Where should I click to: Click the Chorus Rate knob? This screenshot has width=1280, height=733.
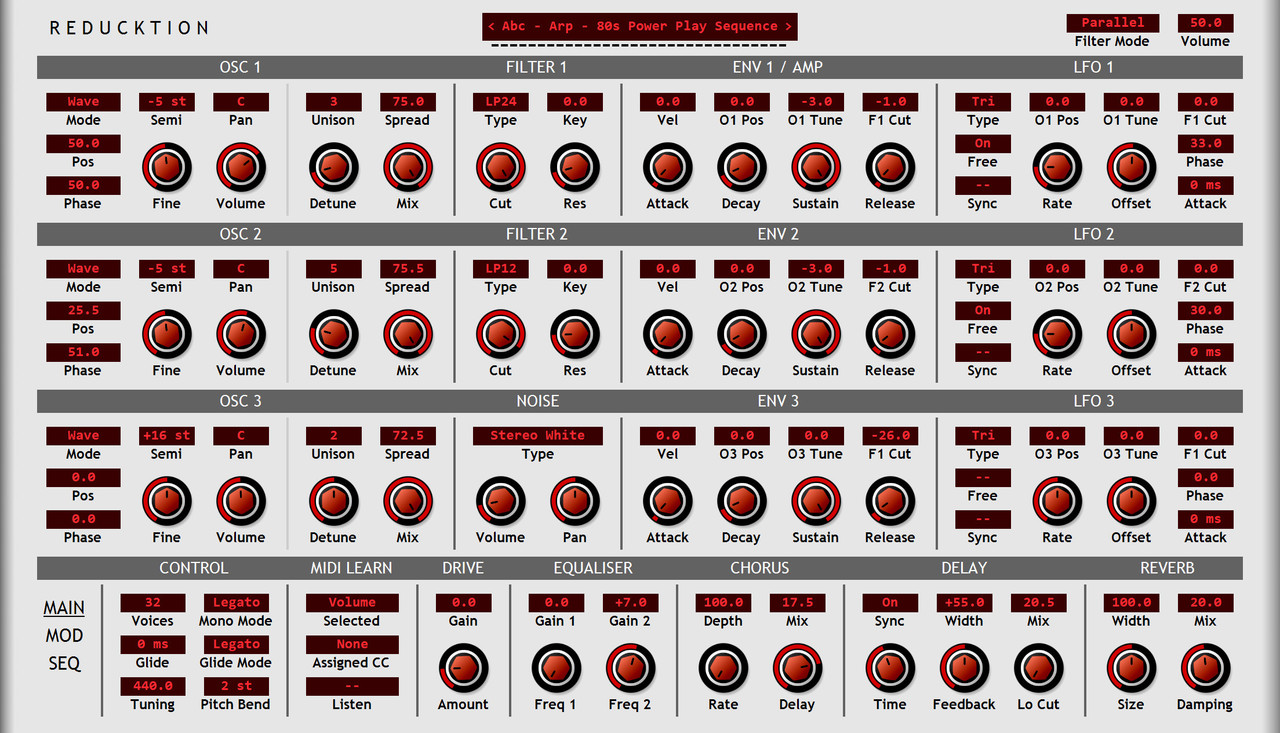[x=723, y=668]
